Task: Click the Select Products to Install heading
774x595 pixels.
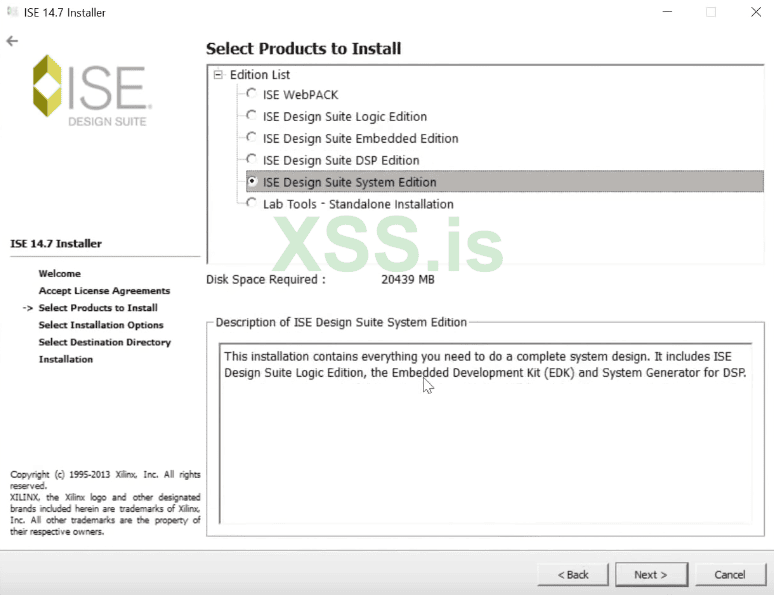Action: click(x=304, y=48)
